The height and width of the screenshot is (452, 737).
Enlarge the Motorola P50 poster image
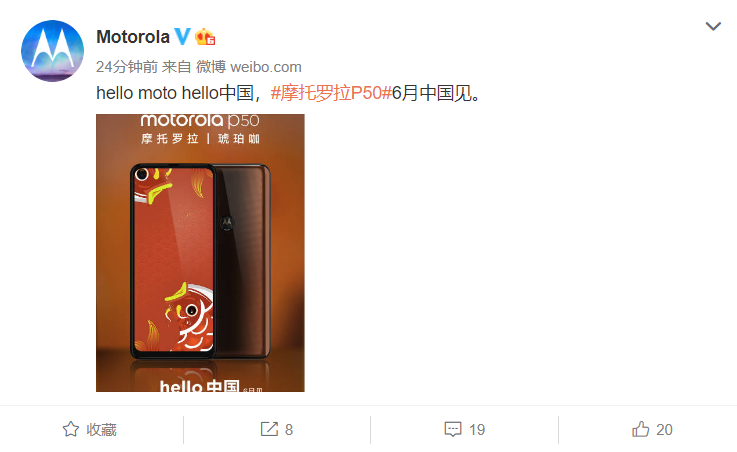click(200, 253)
